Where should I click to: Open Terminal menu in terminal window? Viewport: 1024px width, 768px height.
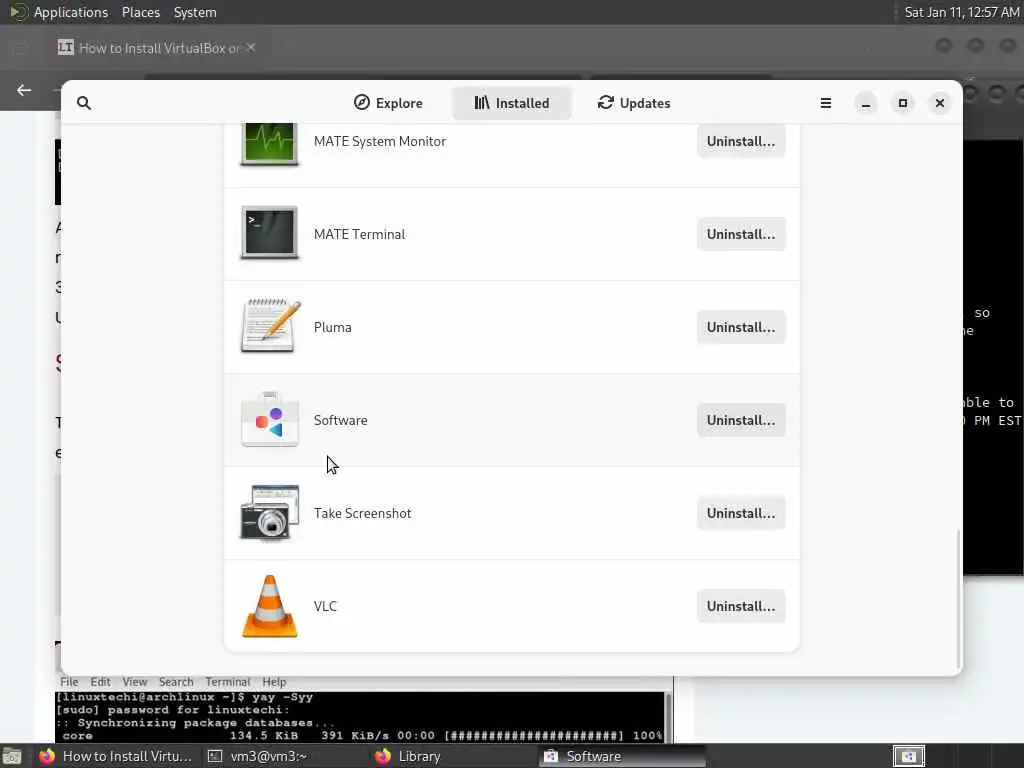227,682
